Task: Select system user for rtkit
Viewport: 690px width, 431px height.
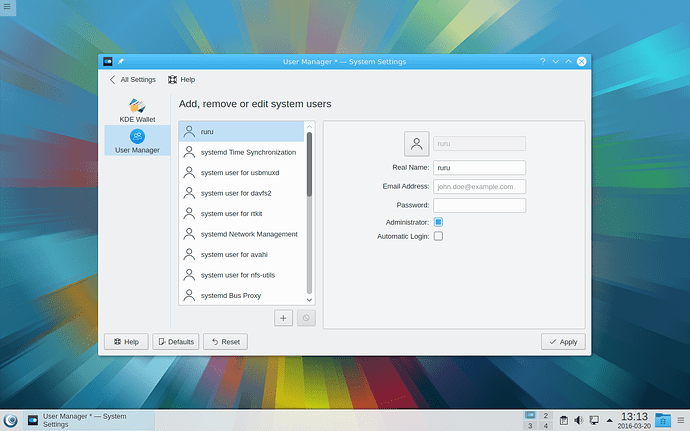Action: pos(242,214)
